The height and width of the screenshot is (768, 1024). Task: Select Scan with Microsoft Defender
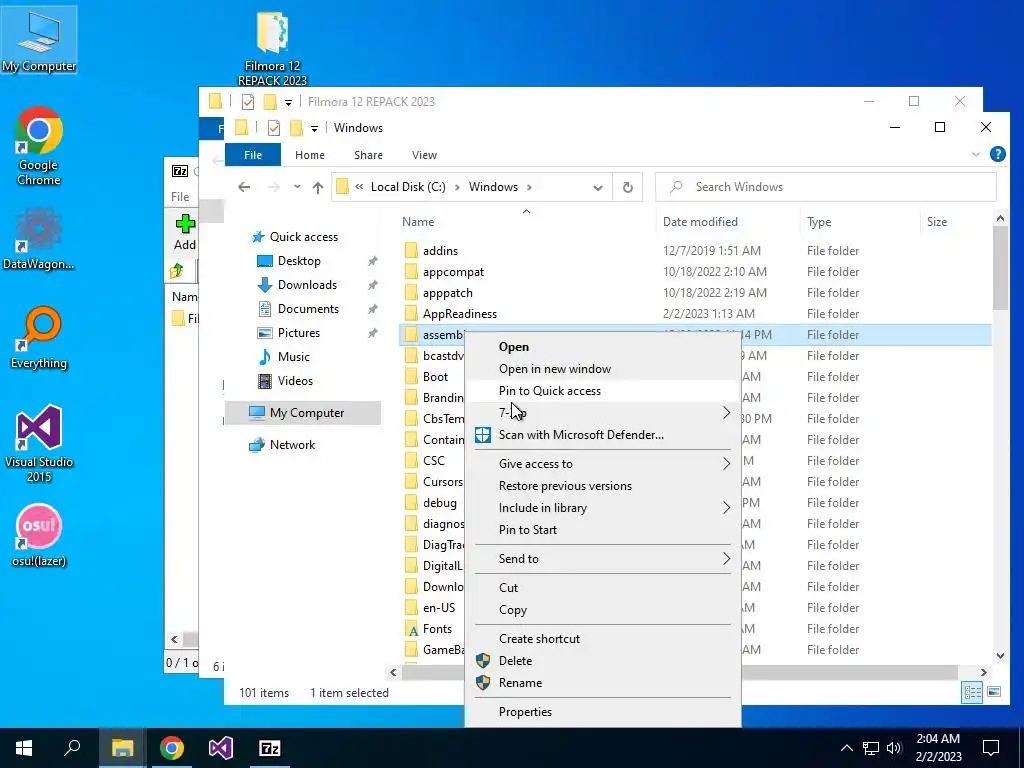tap(581, 435)
